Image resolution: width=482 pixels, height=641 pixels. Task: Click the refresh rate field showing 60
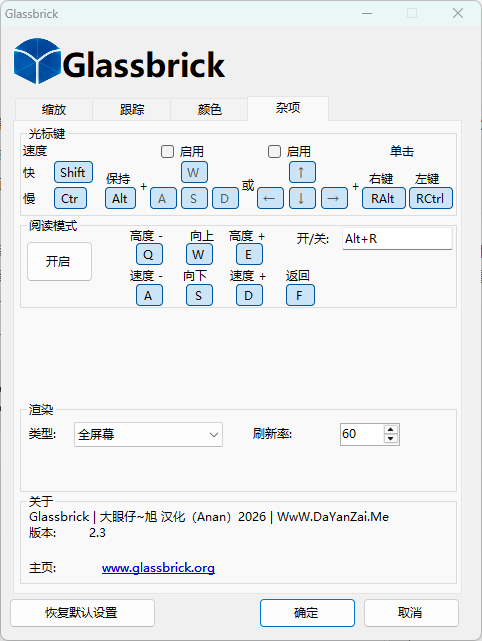362,434
